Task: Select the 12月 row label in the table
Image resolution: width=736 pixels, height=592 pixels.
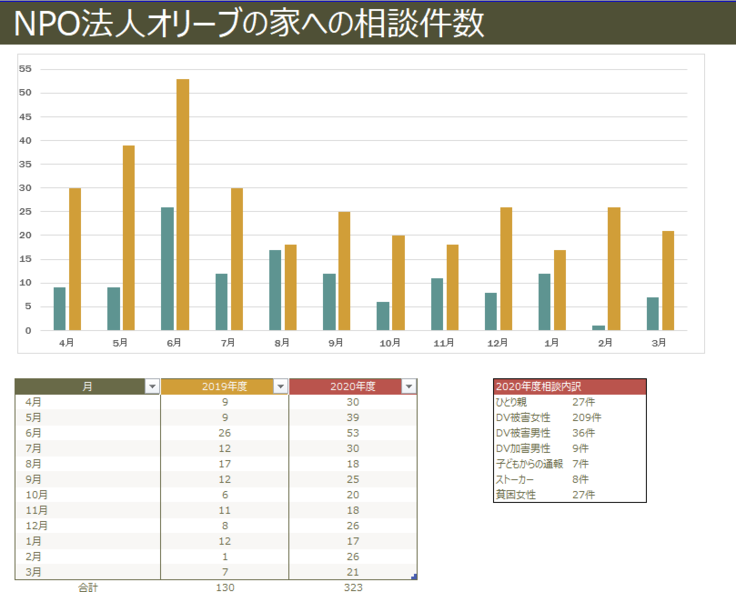Action: pyautogui.click(x=36, y=524)
